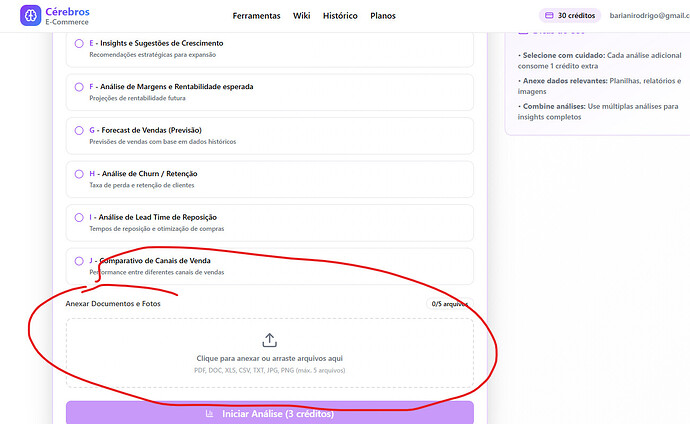Select option G Forecast de Vendas
The image size is (690, 424).
tap(269, 135)
